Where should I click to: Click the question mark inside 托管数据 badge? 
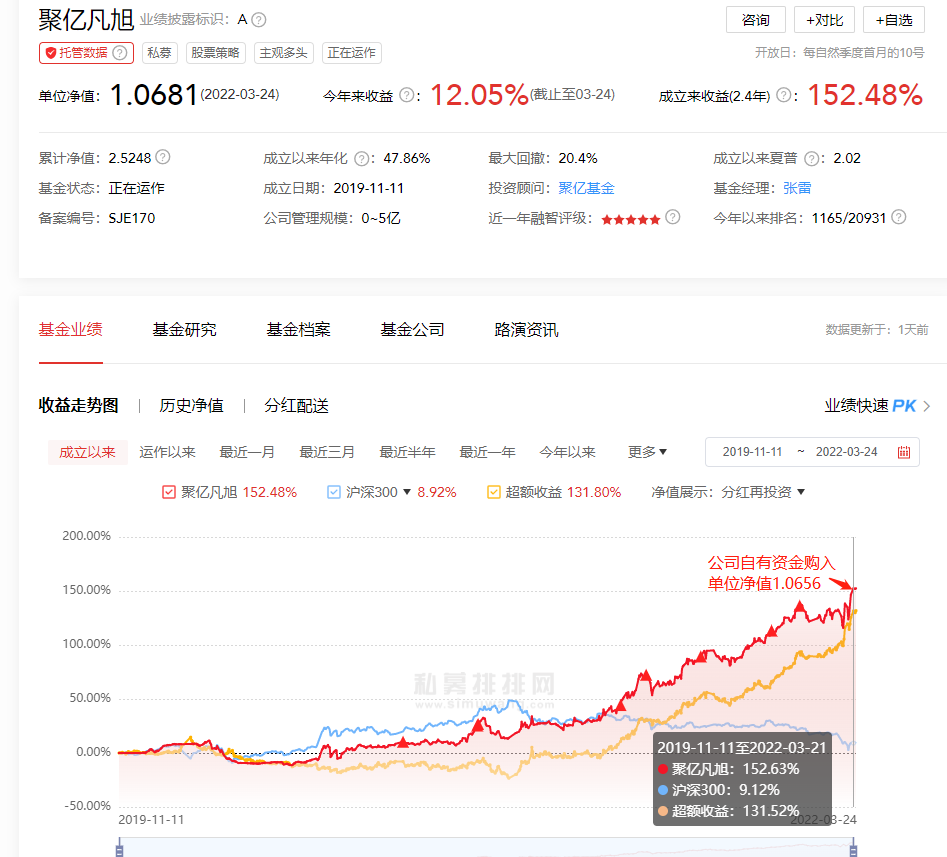tap(120, 53)
